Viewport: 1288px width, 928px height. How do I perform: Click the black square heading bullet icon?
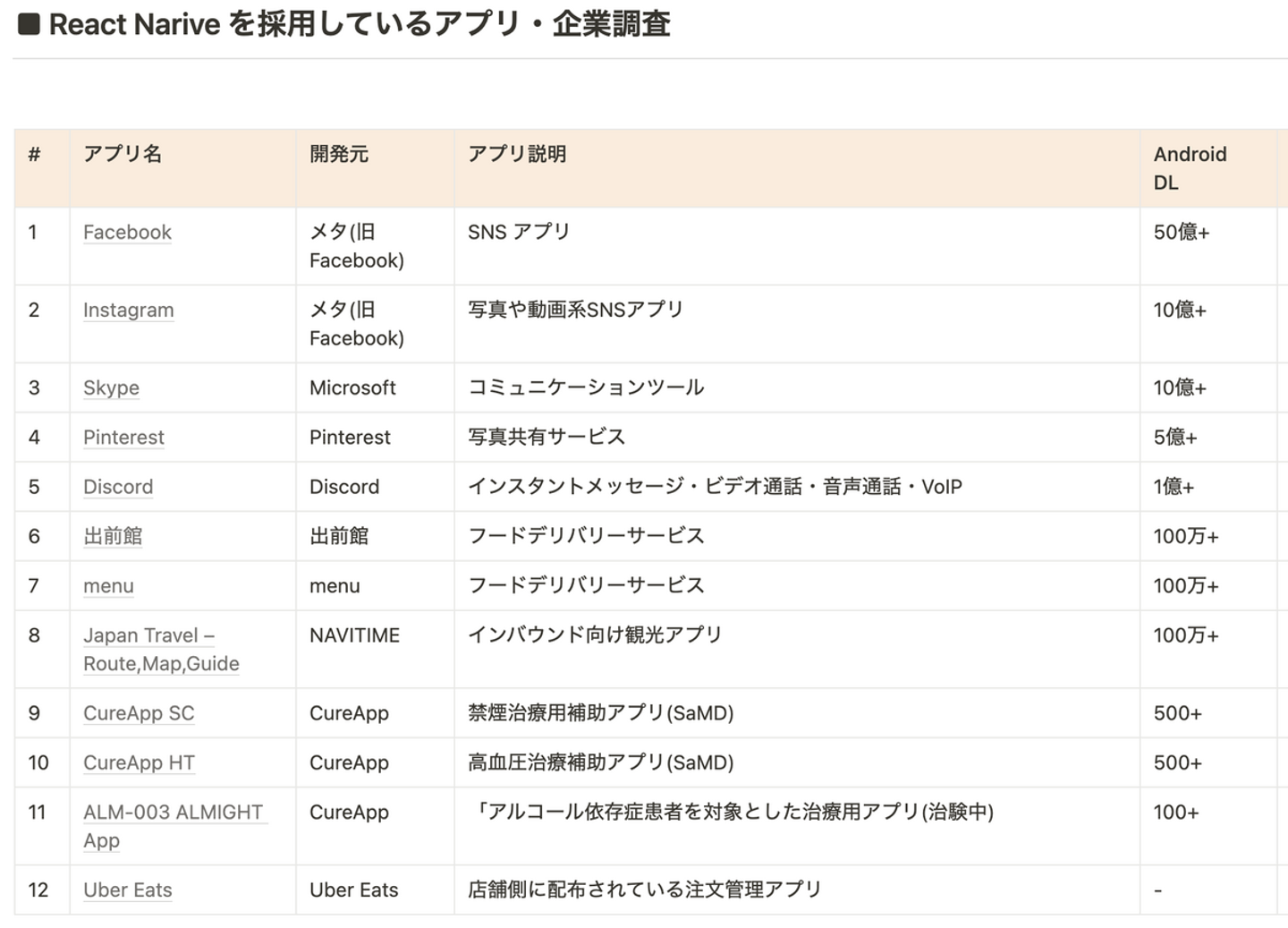pyautogui.click(x=29, y=24)
